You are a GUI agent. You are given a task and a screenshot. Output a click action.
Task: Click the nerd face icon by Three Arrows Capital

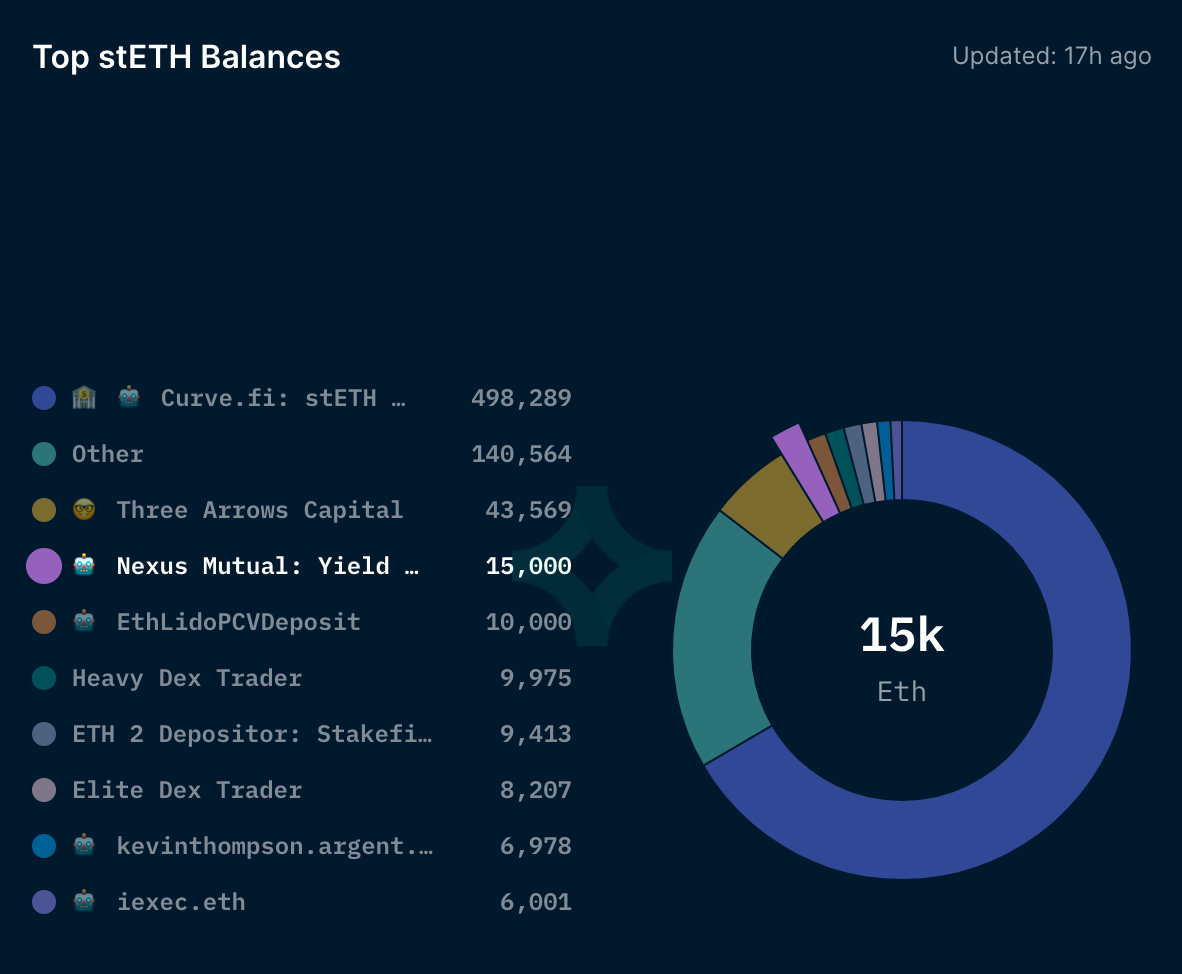pos(84,510)
